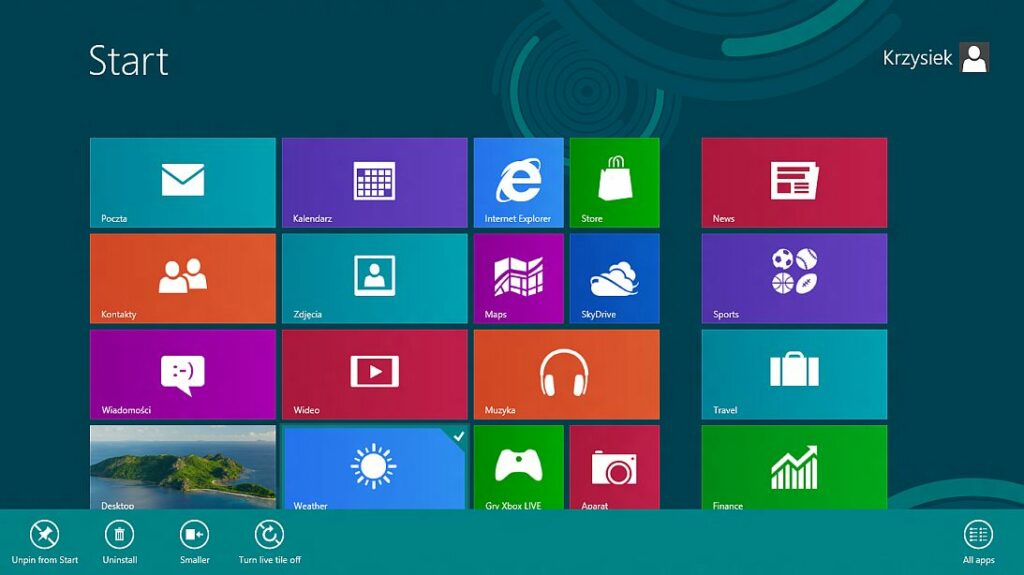Launch the Wideo video tile
Screen dimensions: 1024x575
coord(374,374)
